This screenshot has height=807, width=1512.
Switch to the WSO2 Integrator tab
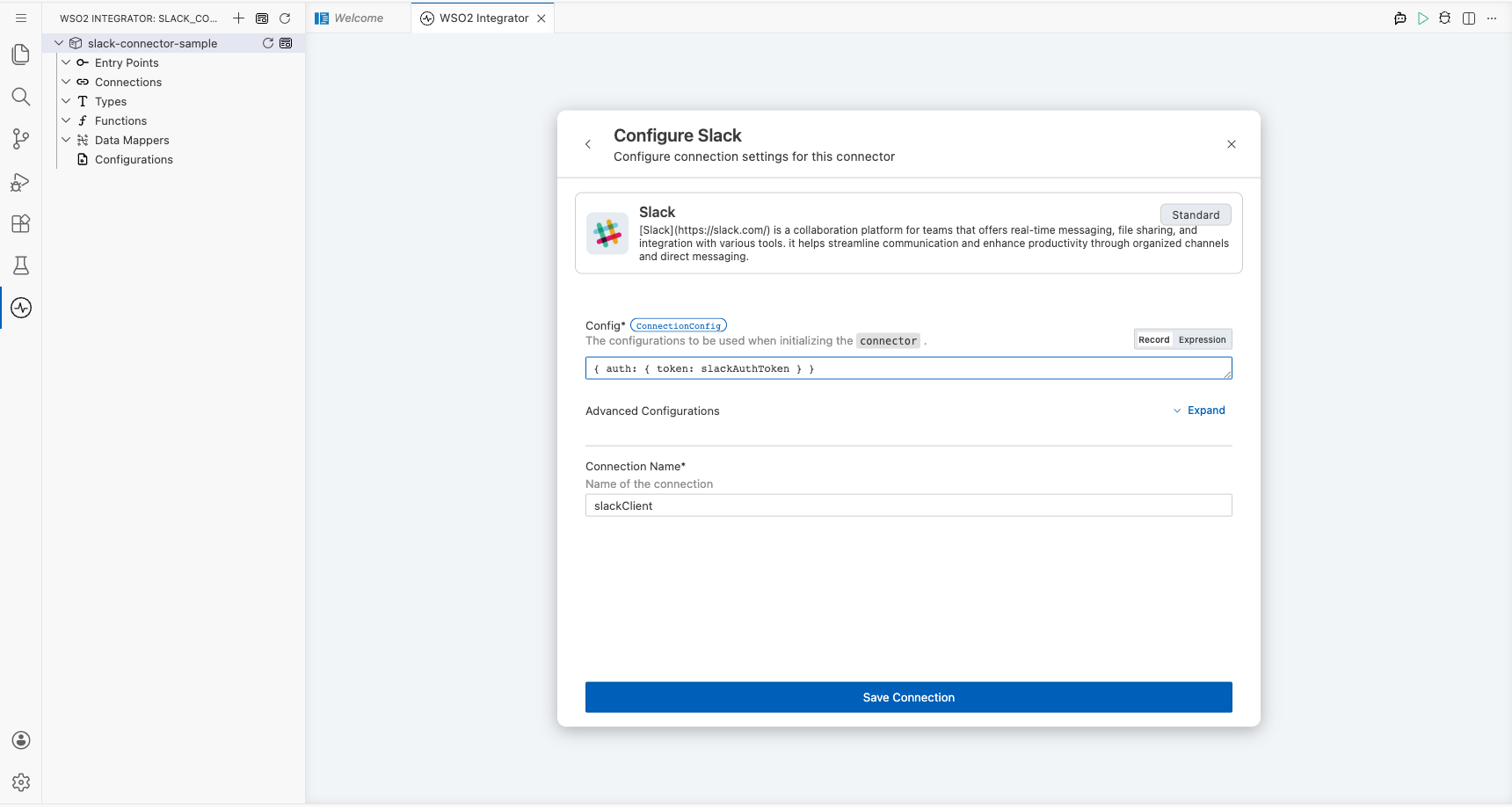tap(483, 18)
